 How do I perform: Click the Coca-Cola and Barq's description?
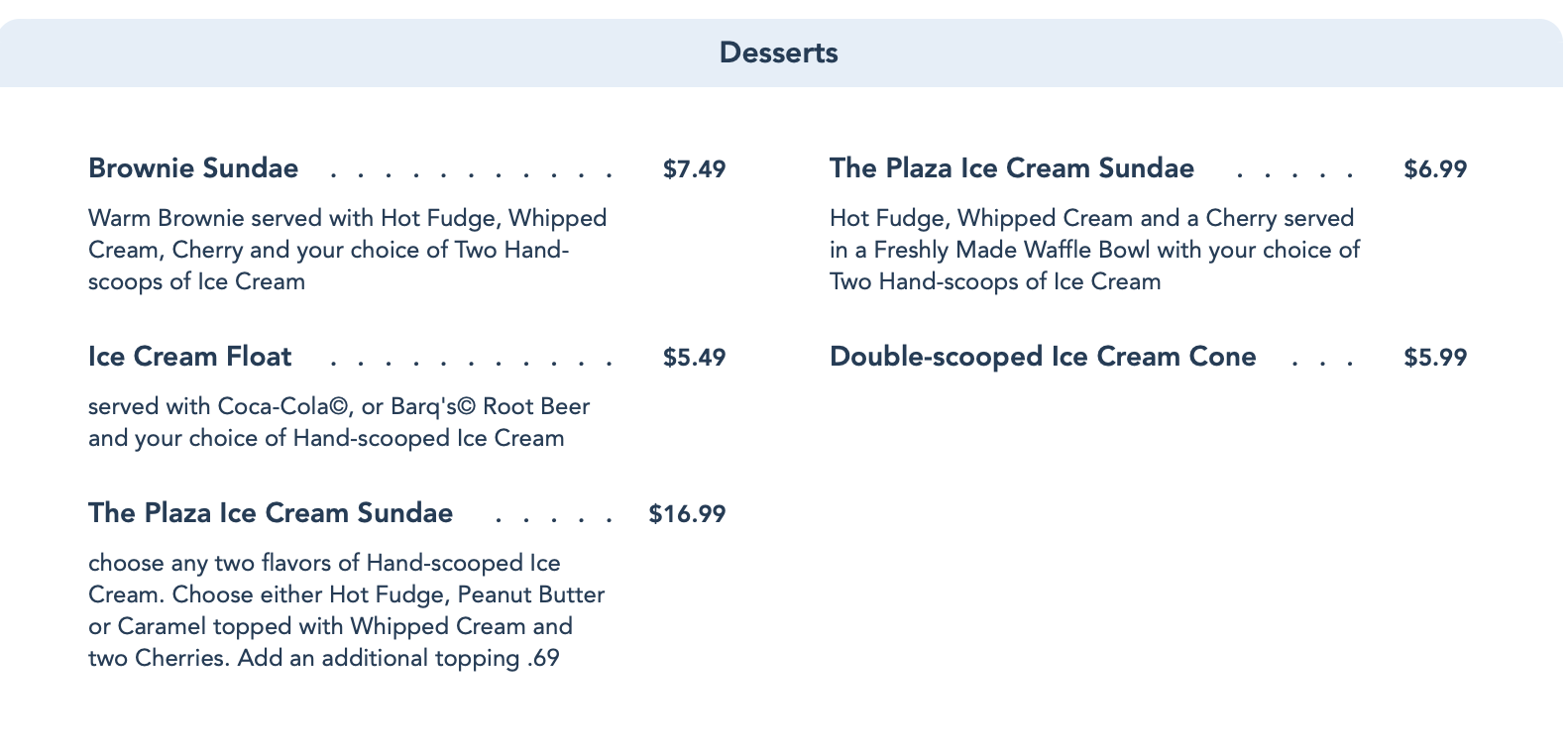coord(339,422)
